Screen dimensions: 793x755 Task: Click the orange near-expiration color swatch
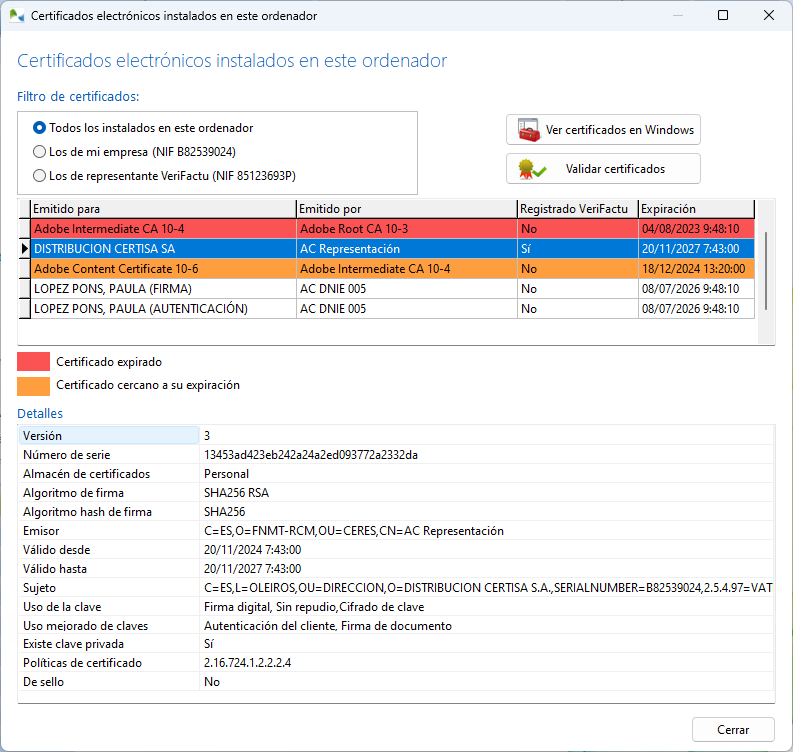click(x=33, y=385)
